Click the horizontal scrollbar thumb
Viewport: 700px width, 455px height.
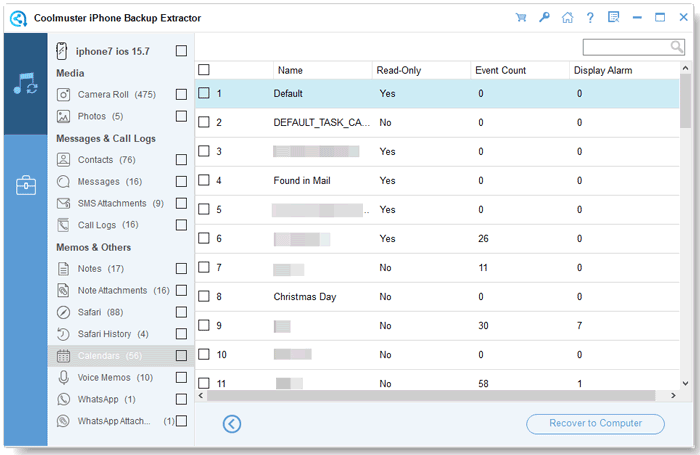pos(431,396)
